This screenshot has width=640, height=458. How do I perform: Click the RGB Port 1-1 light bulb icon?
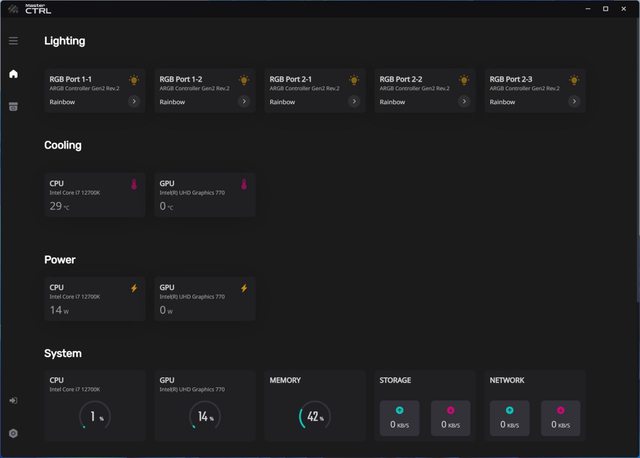pyautogui.click(x=134, y=80)
